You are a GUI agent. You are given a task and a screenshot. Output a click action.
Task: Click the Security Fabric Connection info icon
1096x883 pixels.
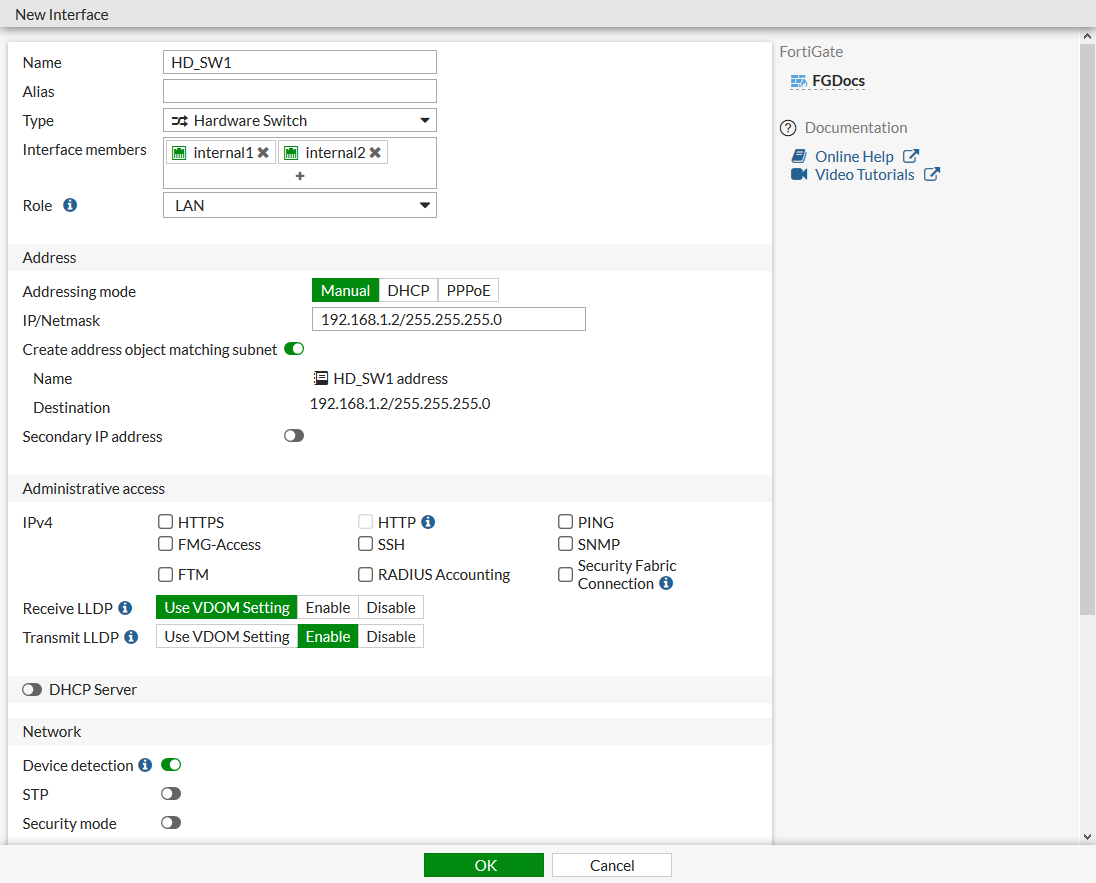coord(667,582)
